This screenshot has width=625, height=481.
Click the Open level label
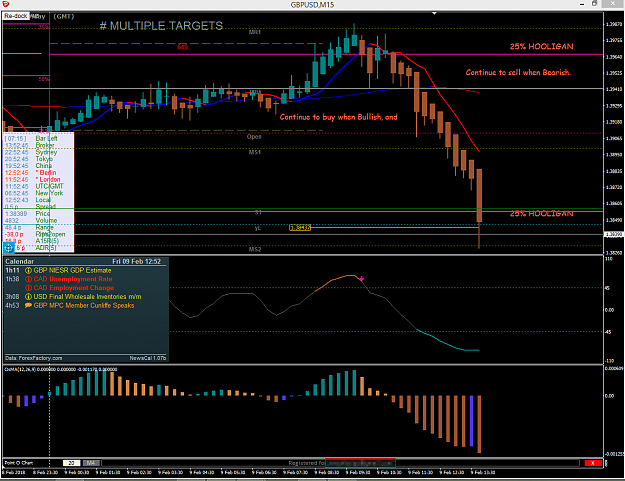[254, 137]
